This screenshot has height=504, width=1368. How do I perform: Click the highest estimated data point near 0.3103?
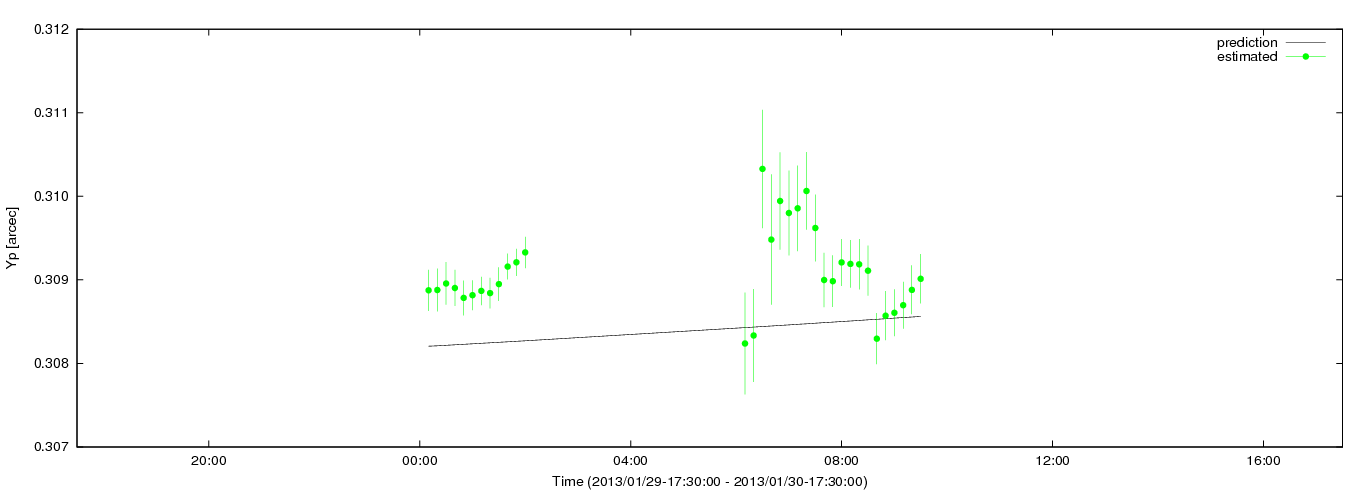coord(762,169)
